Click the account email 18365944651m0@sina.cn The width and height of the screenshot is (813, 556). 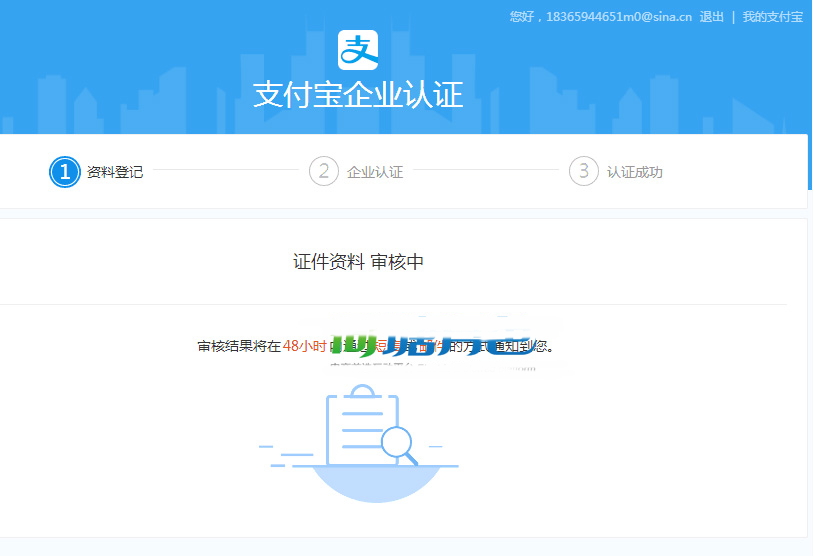click(619, 17)
